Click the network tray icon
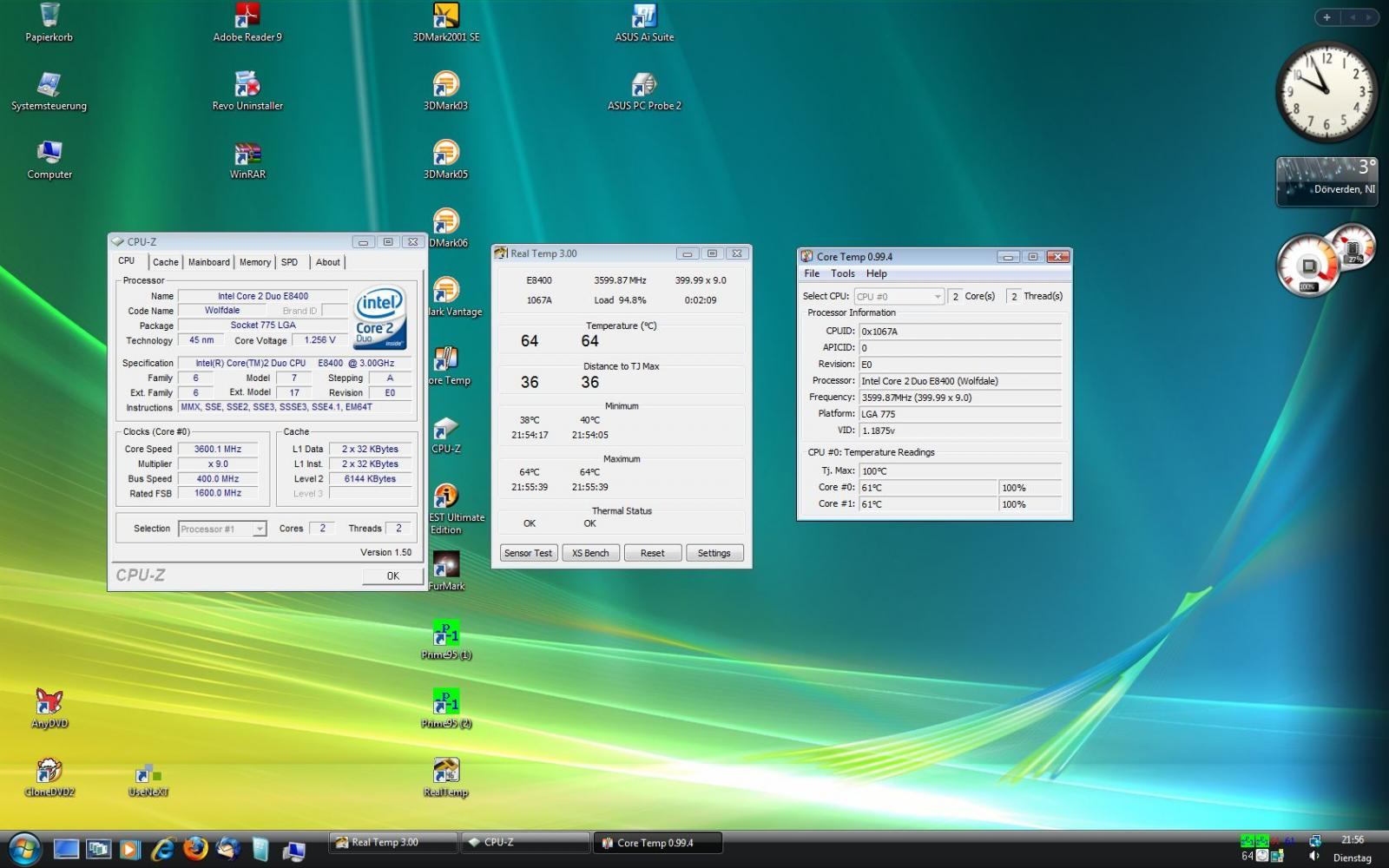 click(1315, 840)
